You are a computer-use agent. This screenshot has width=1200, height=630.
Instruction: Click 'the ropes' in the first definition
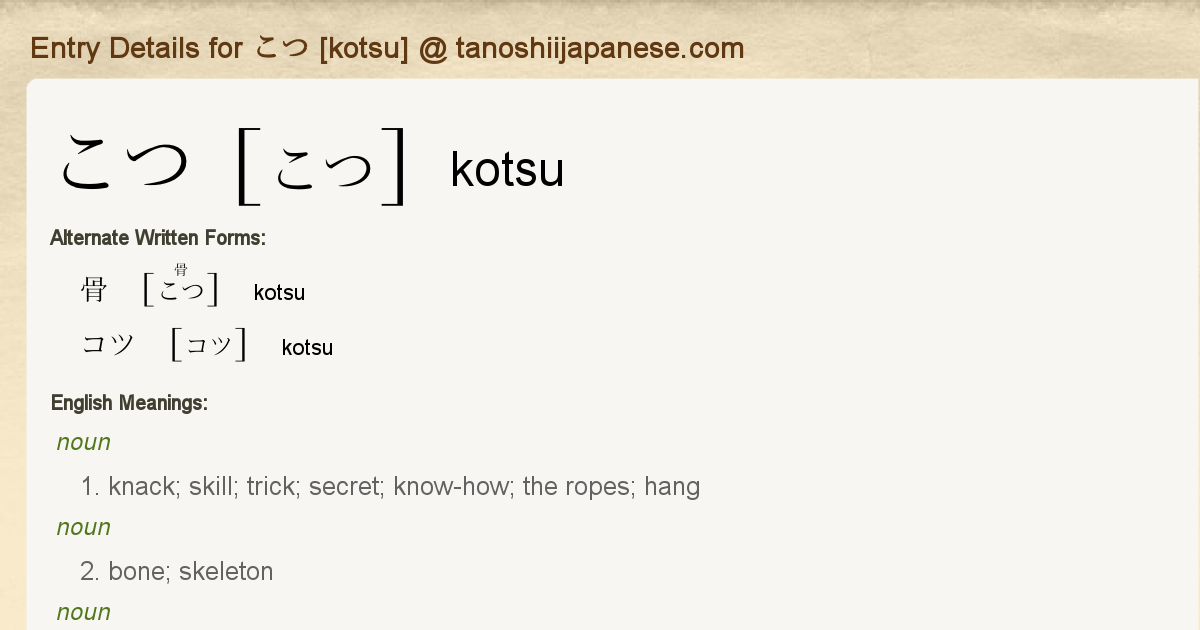577,487
